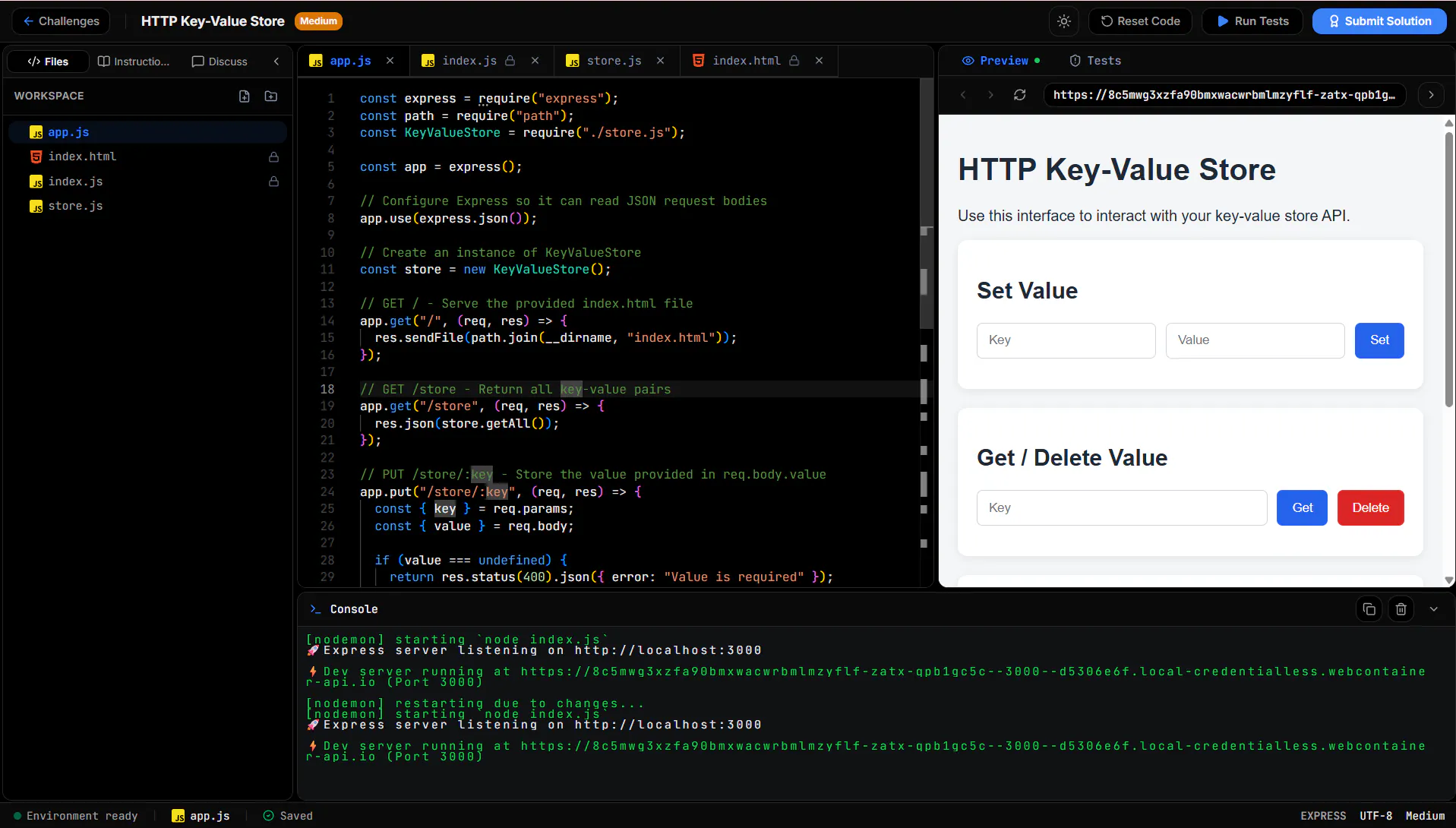Open the Tests tab
Image resolution: width=1456 pixels, height=828 pixels.
pyautogui.click(x=1095, y=61)
